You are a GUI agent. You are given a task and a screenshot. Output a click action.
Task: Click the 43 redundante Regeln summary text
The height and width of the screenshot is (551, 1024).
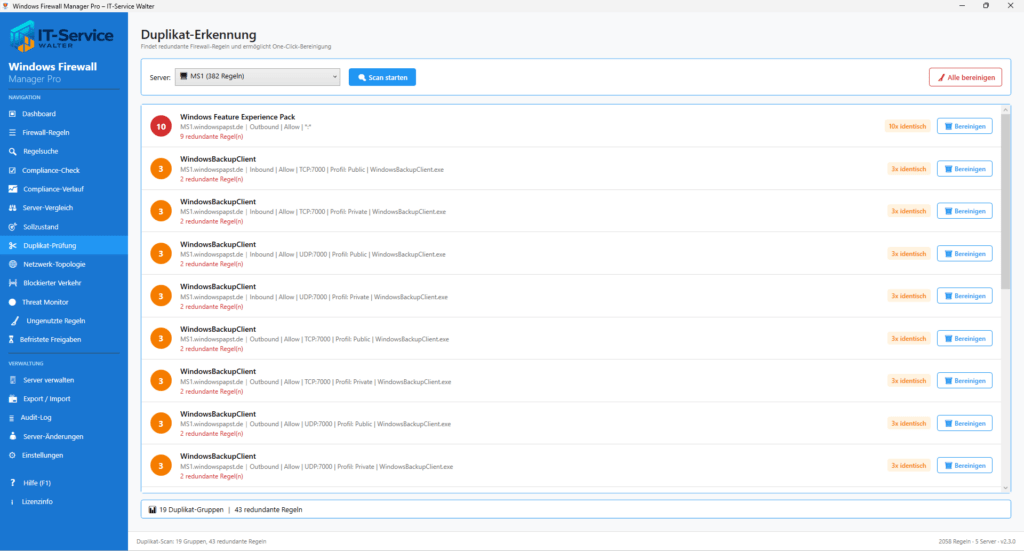(x=268, y=510)
